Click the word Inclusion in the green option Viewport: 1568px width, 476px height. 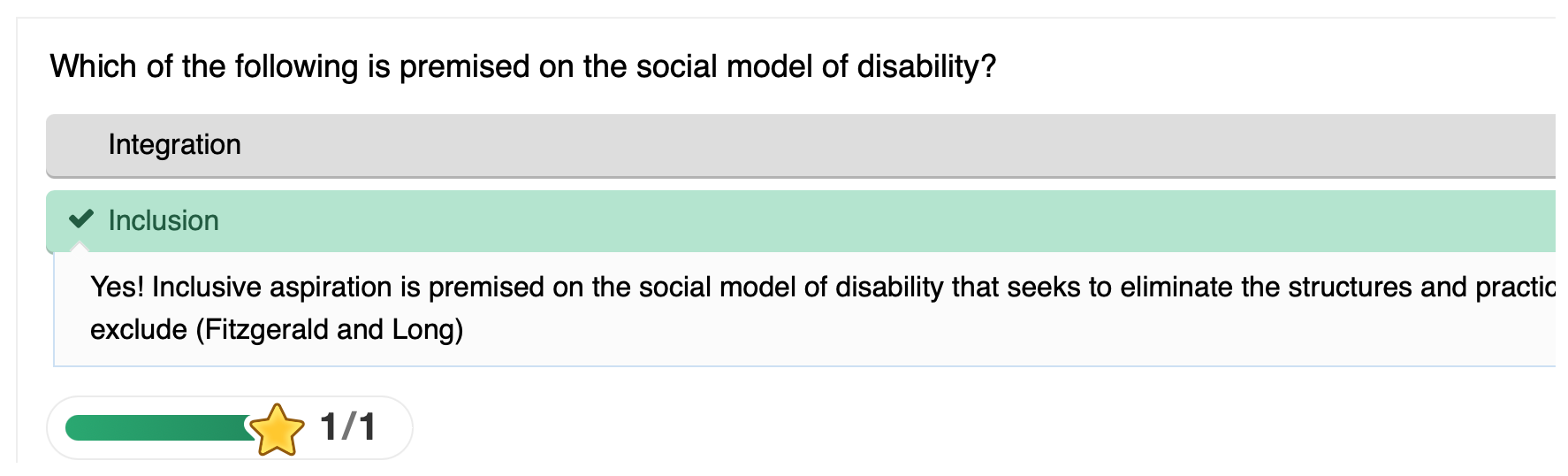pyautogui.click(x=164, y=220)
